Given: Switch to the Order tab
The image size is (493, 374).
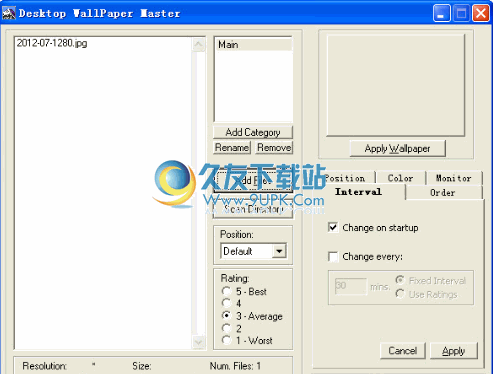Looking at the screenshot, I should click(443, 193).
